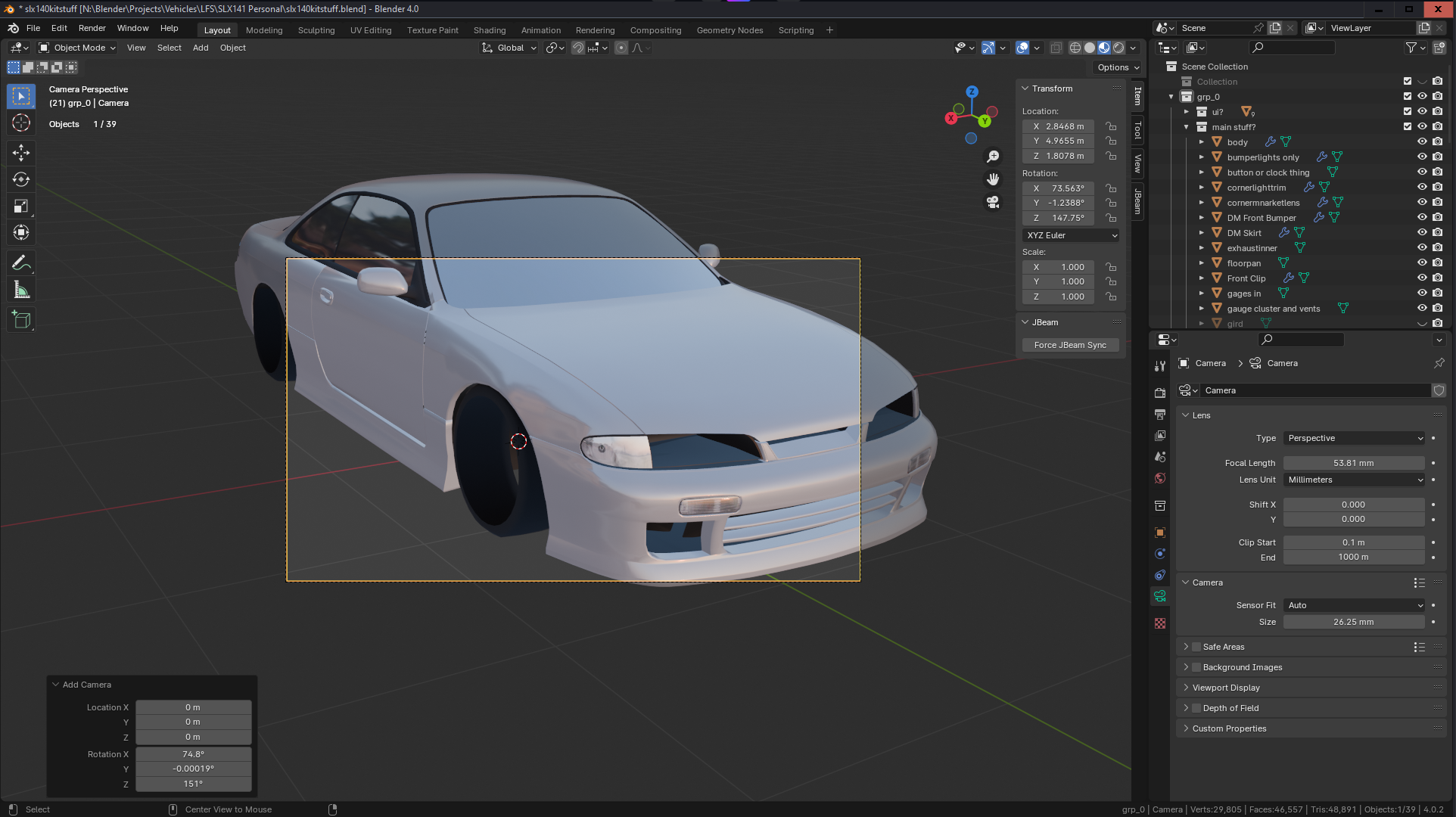Open viewport Options button
The width and height of the screenshot is (1456, 817).
pos(1118,67)
